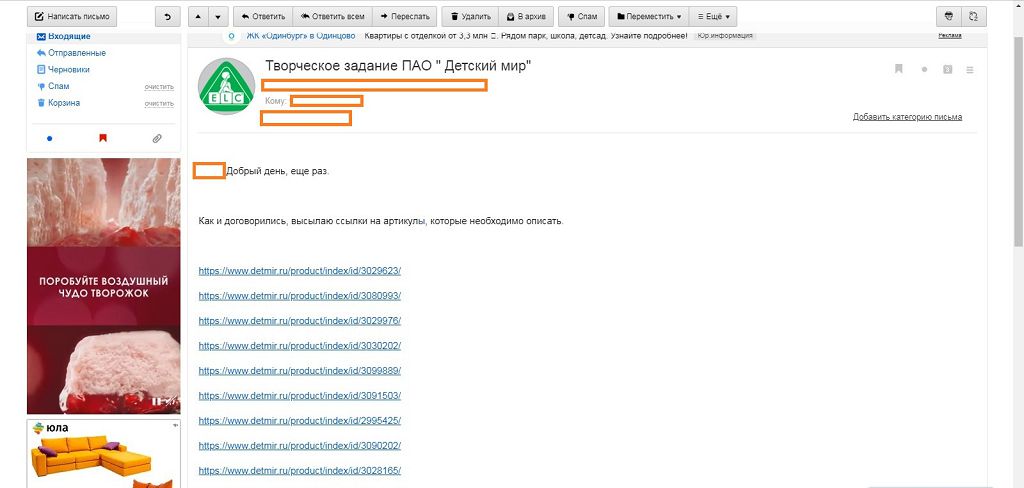Mark the message as Спам in toolbar
The image size is (1024, 488).
581,16
